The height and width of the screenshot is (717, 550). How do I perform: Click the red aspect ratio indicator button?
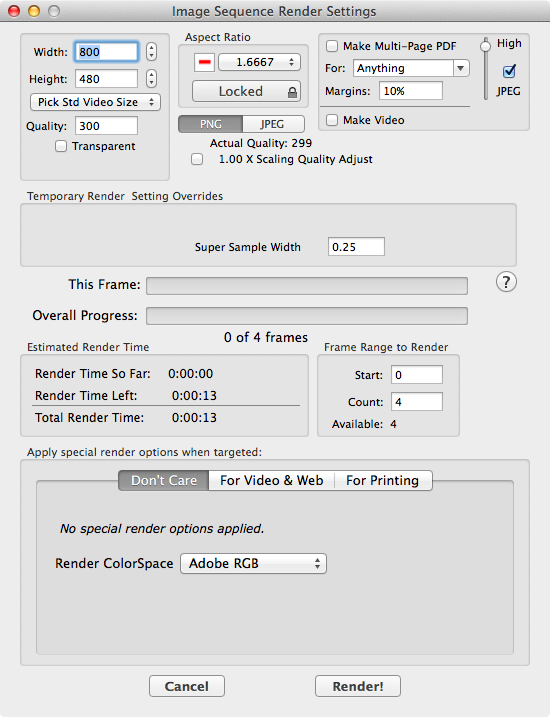(204, 62)
